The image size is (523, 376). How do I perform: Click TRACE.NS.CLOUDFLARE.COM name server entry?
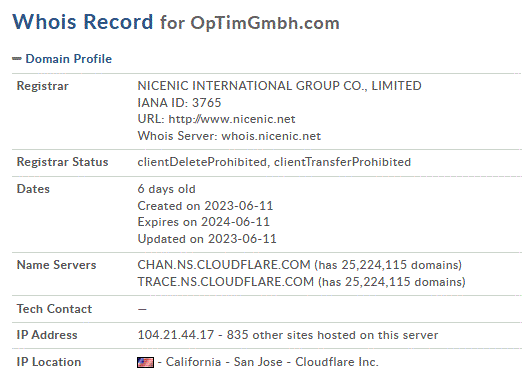[226, 282]
